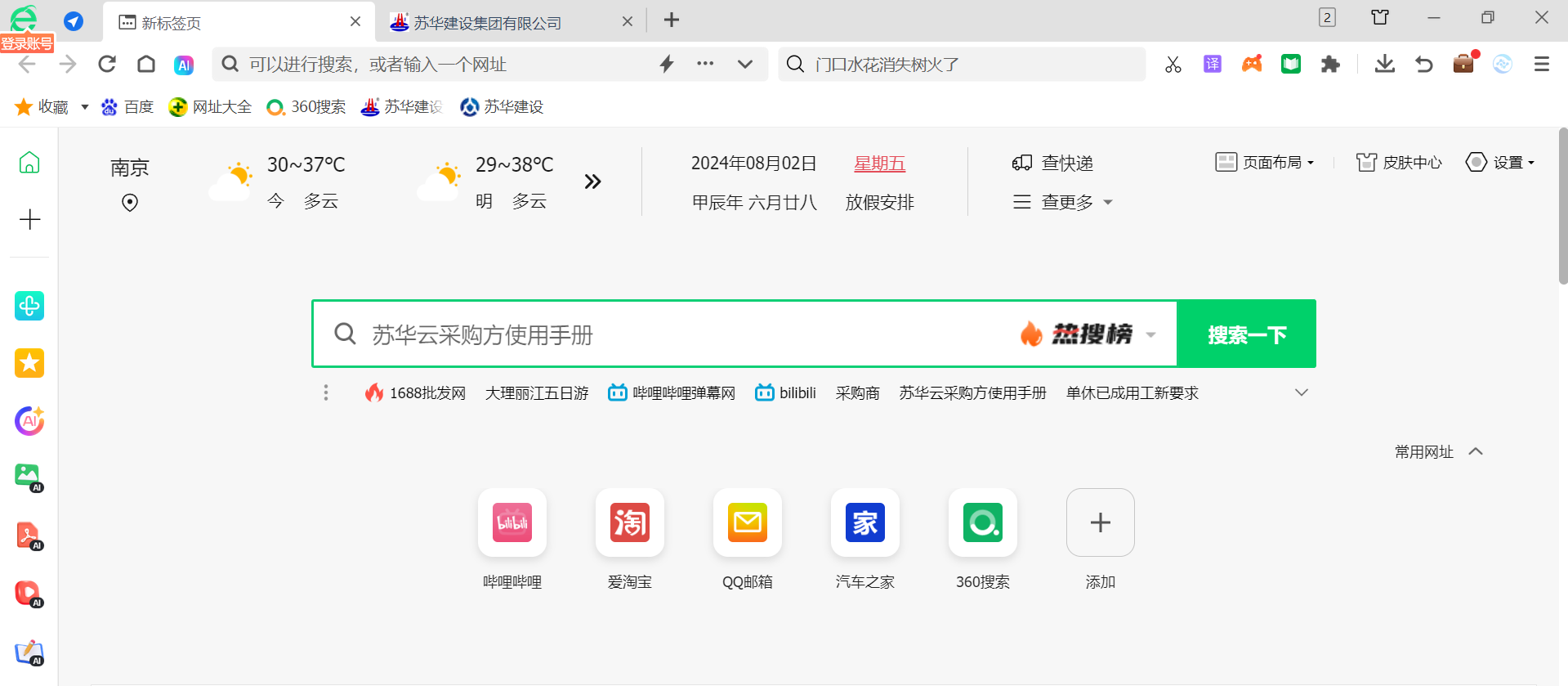
Task: Expand the 查更多 dropdown menu
Action: (x=1063, y=202)
